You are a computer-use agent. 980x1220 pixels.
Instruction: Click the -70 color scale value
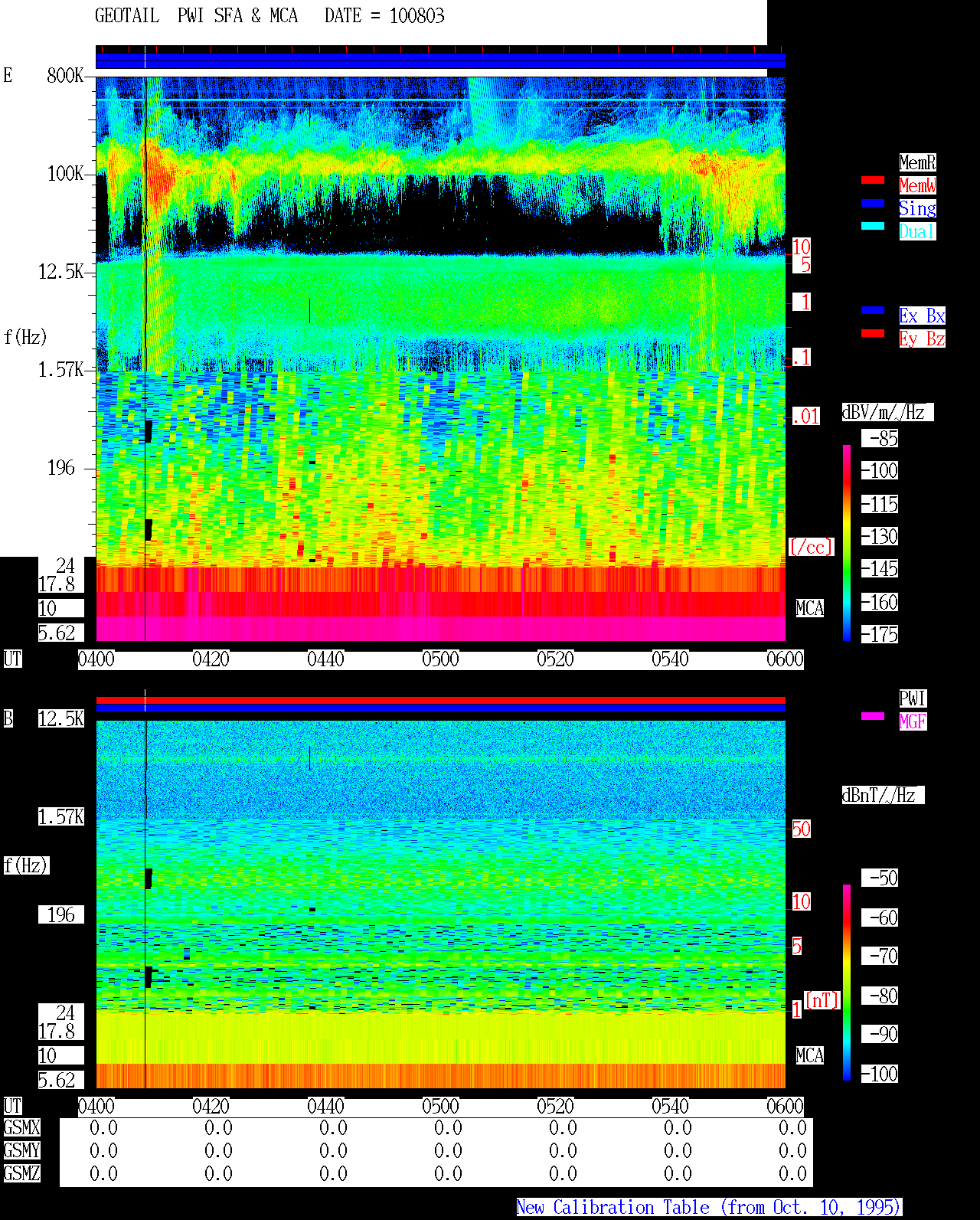tap(880, 956)
